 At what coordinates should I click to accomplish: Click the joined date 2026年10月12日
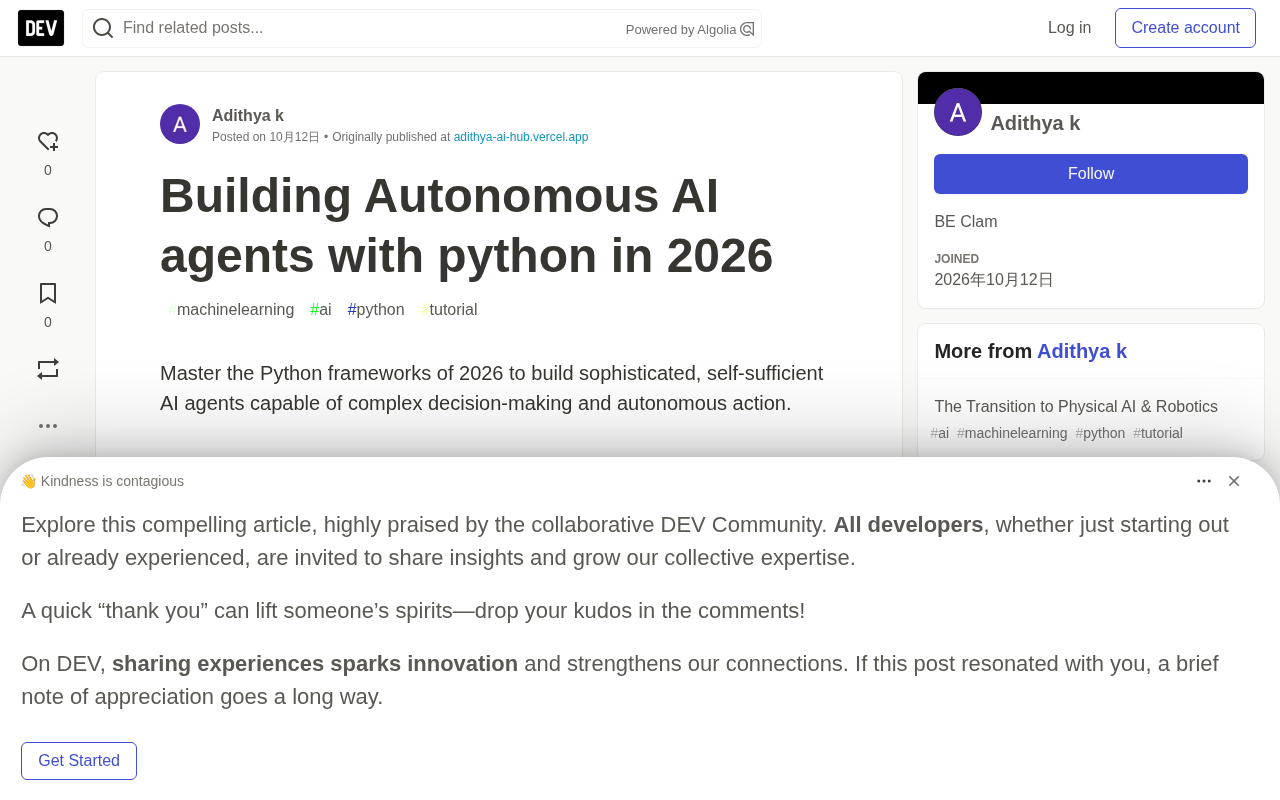point(994,280)
